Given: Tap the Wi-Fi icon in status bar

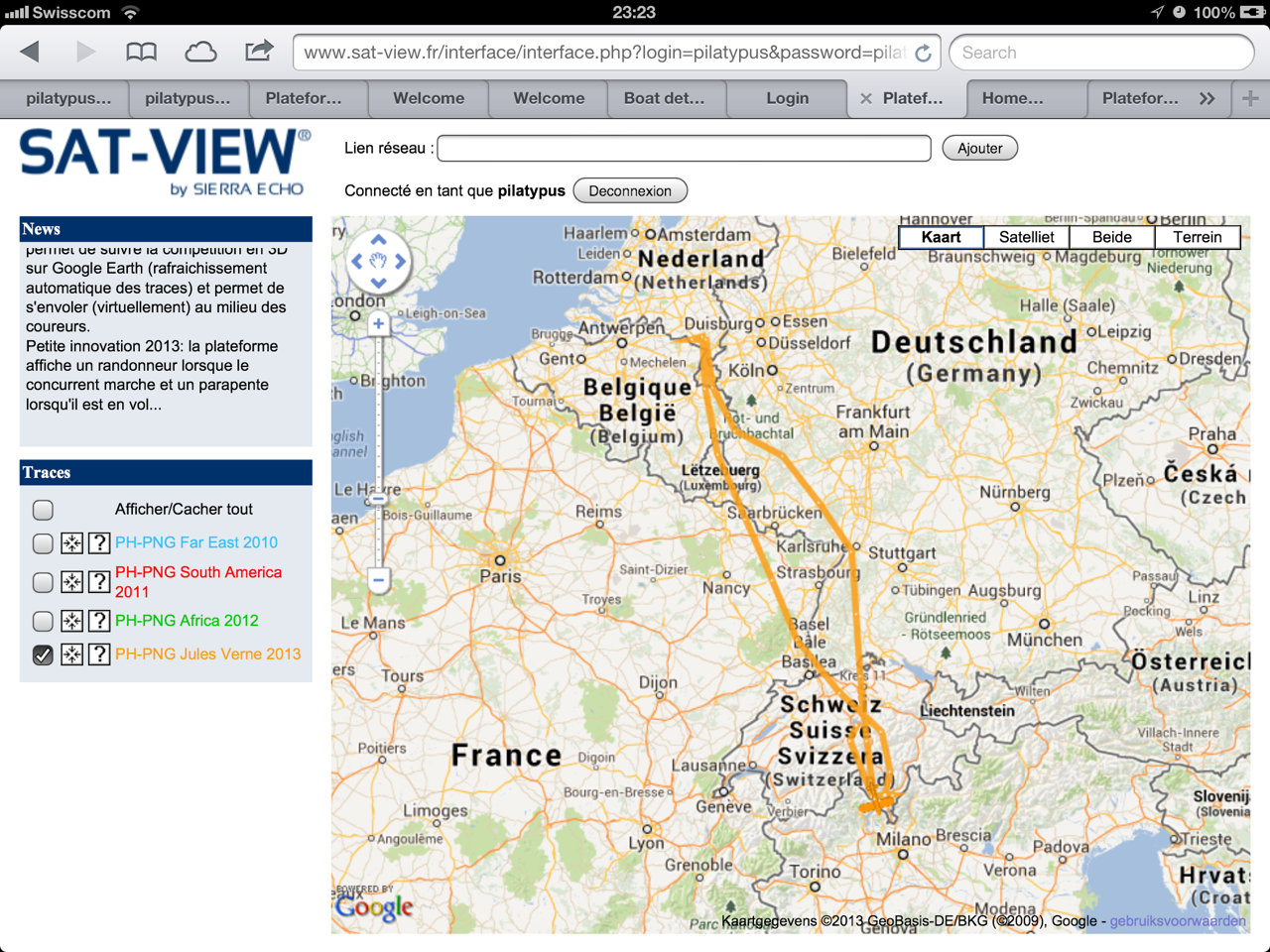Looking at the screenshot, I should [130, 12].
